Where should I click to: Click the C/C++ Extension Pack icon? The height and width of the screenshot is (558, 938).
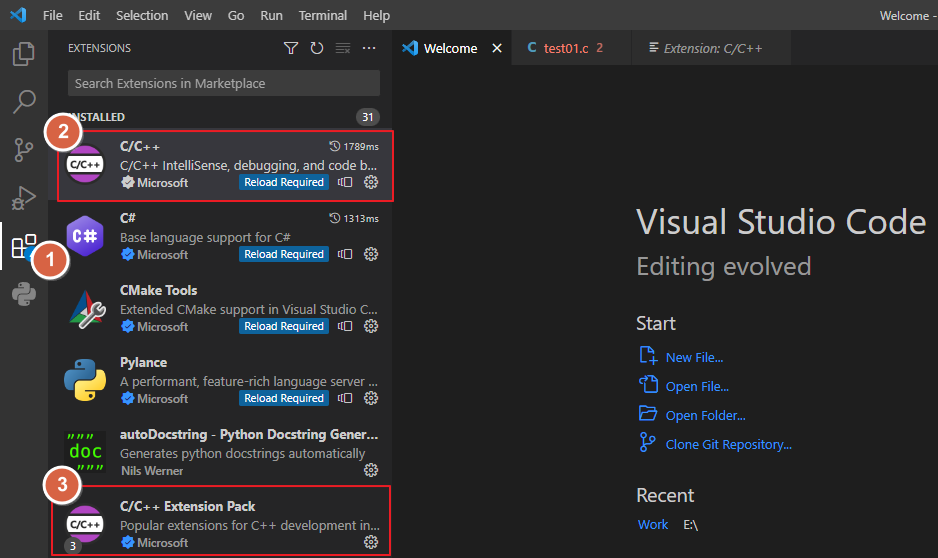pos(84,525)
